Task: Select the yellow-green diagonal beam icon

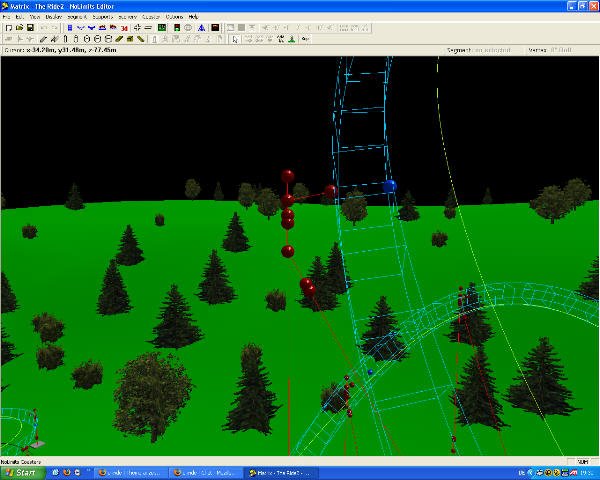Action: coord(140,39)
